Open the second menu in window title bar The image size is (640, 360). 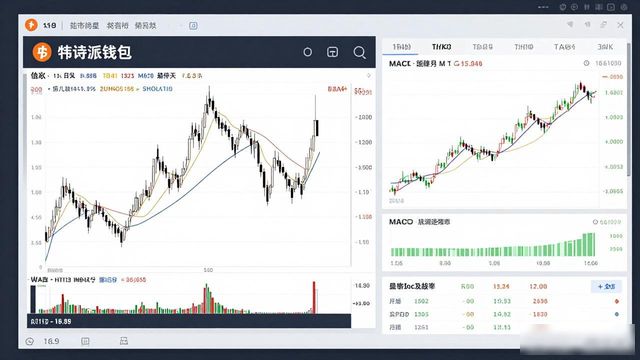coord(118,25)
